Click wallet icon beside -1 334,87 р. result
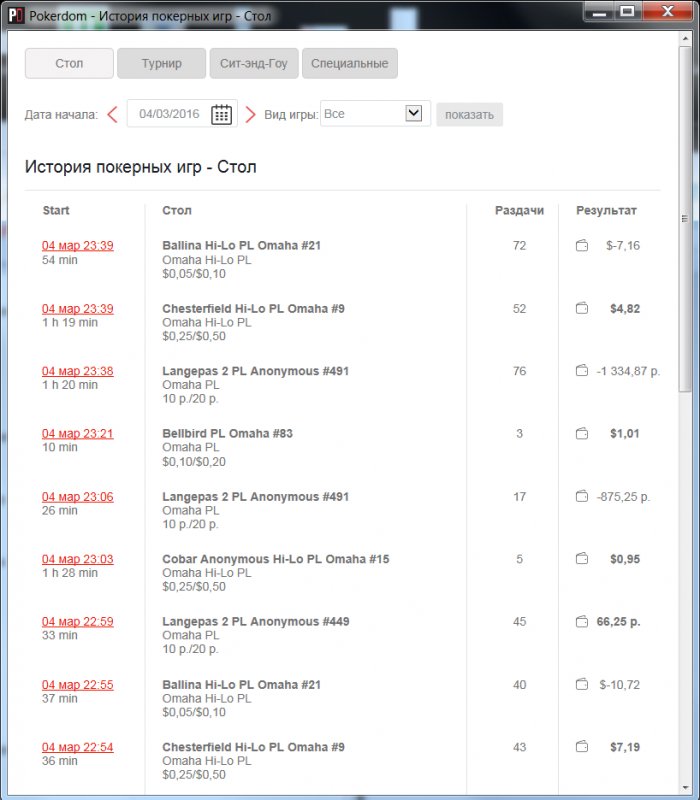Viewport: 700px width, 800px height. coord(582,370)
